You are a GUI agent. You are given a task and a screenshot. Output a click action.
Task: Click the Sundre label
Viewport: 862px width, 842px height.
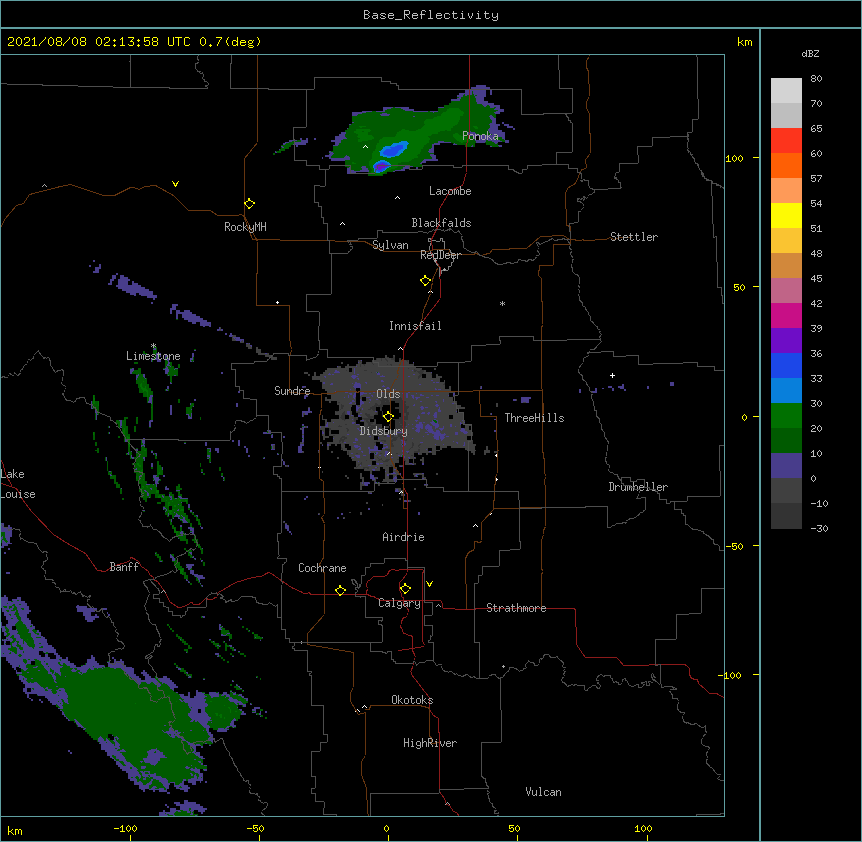pyautogui.click(x=292, y=391)
